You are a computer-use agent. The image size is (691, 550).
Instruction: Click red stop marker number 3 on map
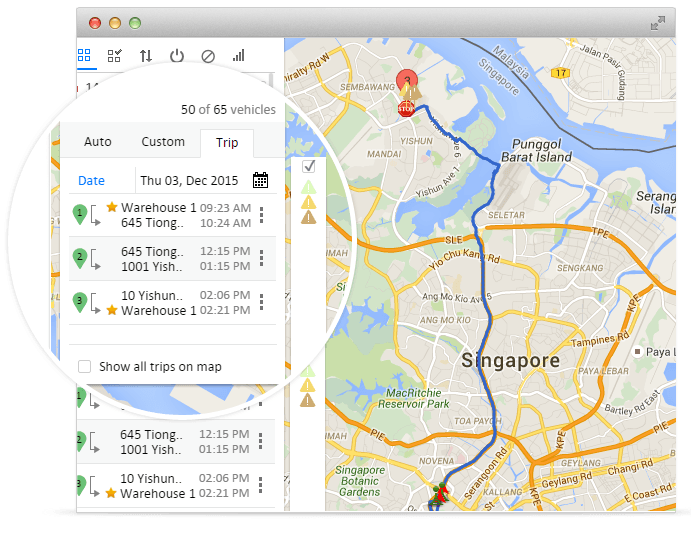407,81
